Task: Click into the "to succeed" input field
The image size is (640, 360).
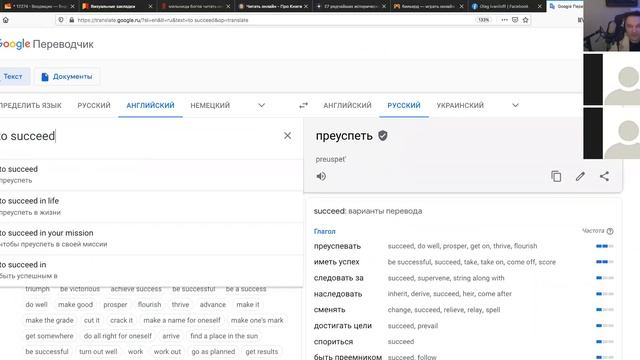Action: pos(139,136)
